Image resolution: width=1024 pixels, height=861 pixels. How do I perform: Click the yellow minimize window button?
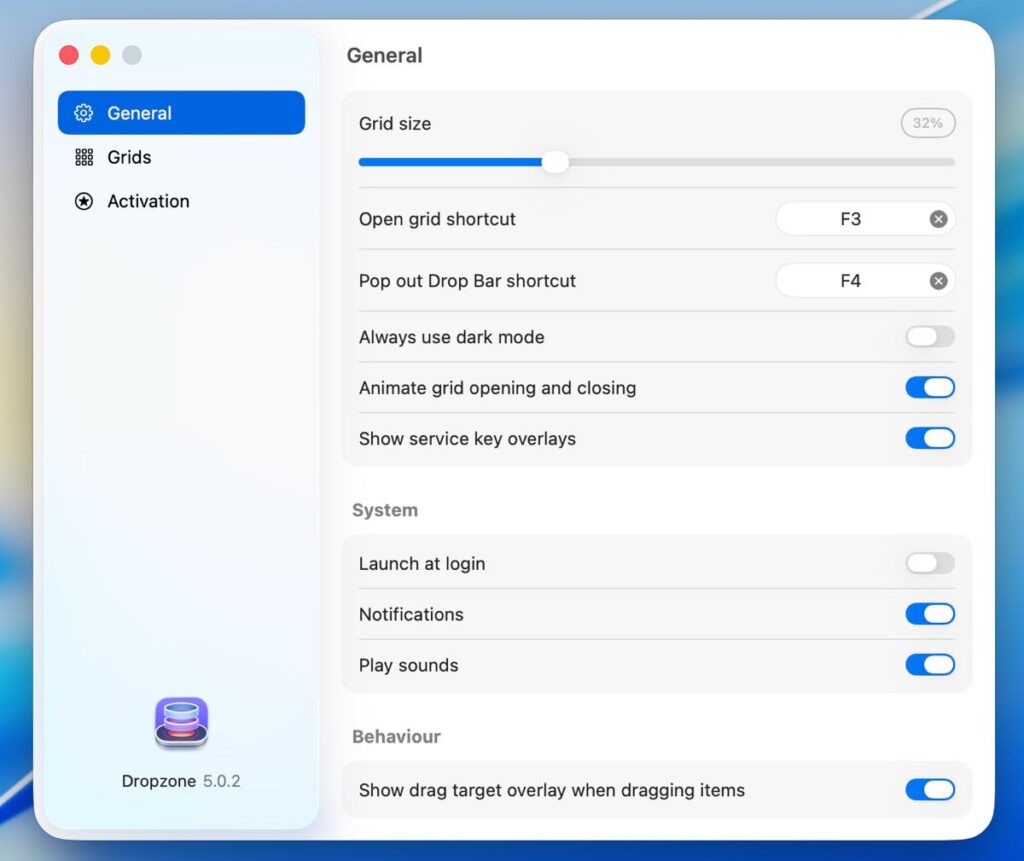(100, 55)
